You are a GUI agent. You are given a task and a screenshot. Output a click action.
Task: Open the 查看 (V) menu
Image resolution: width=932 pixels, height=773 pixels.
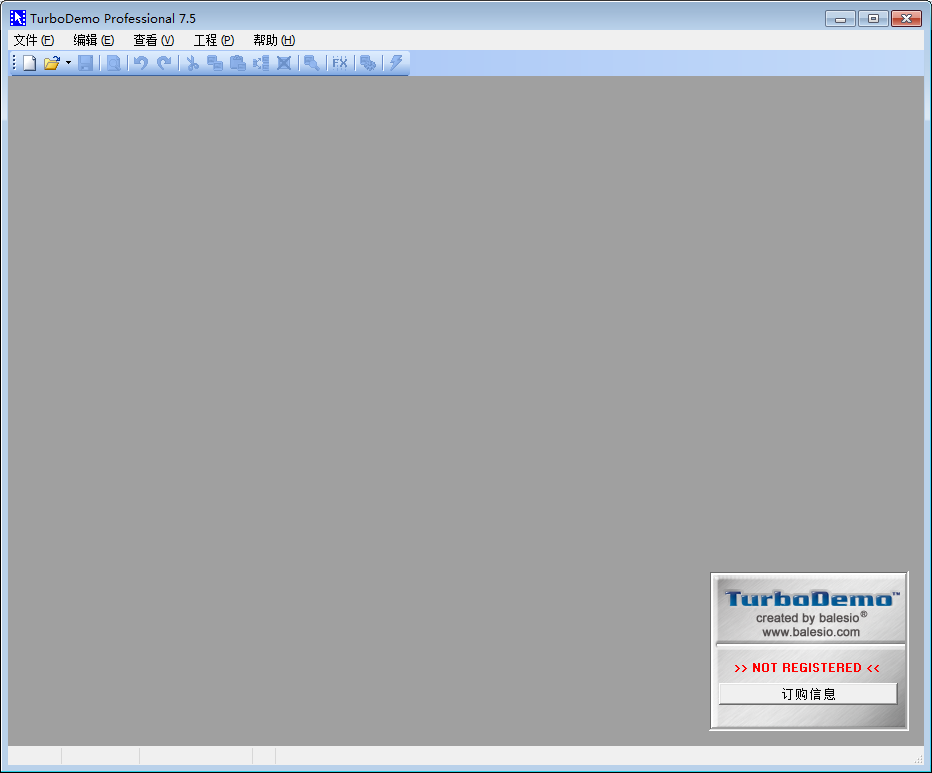point(153,40)
